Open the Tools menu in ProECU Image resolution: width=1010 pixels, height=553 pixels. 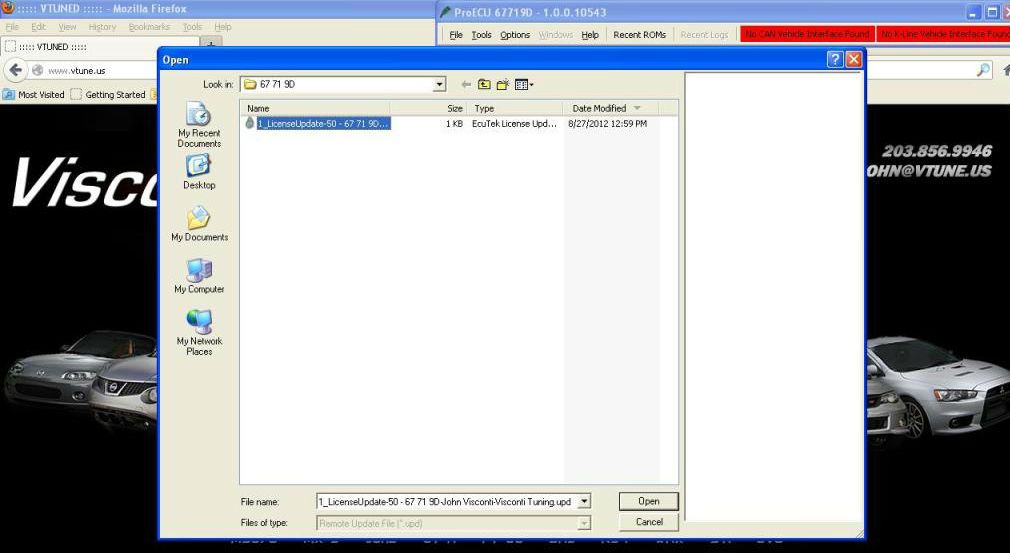point(481,35)
